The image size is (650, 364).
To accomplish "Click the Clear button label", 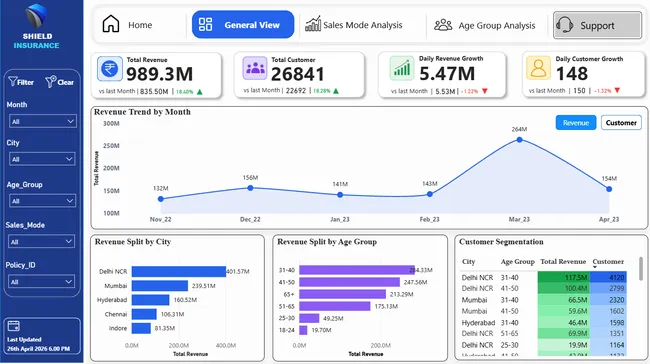I will tap(65, 82).
